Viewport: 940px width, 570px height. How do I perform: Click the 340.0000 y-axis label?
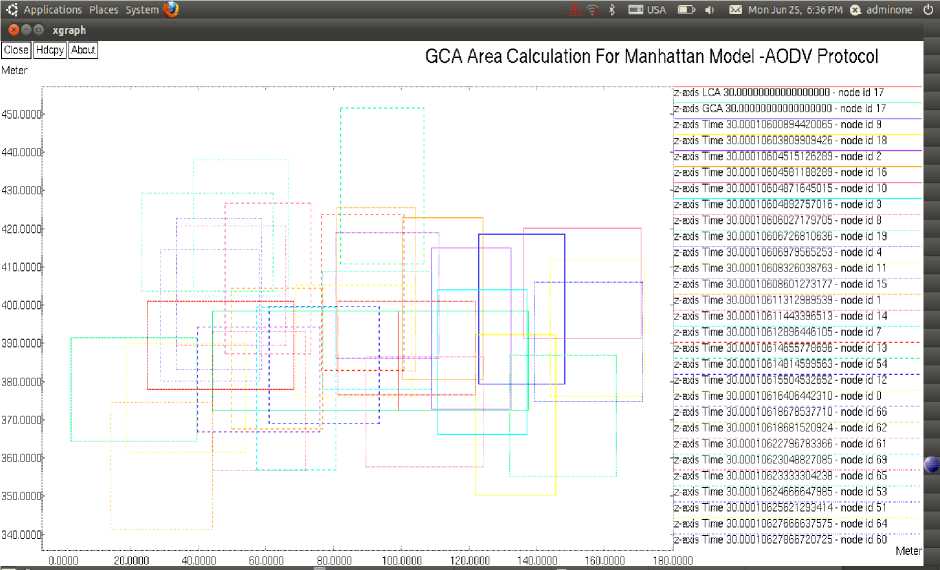click(22, 535)
